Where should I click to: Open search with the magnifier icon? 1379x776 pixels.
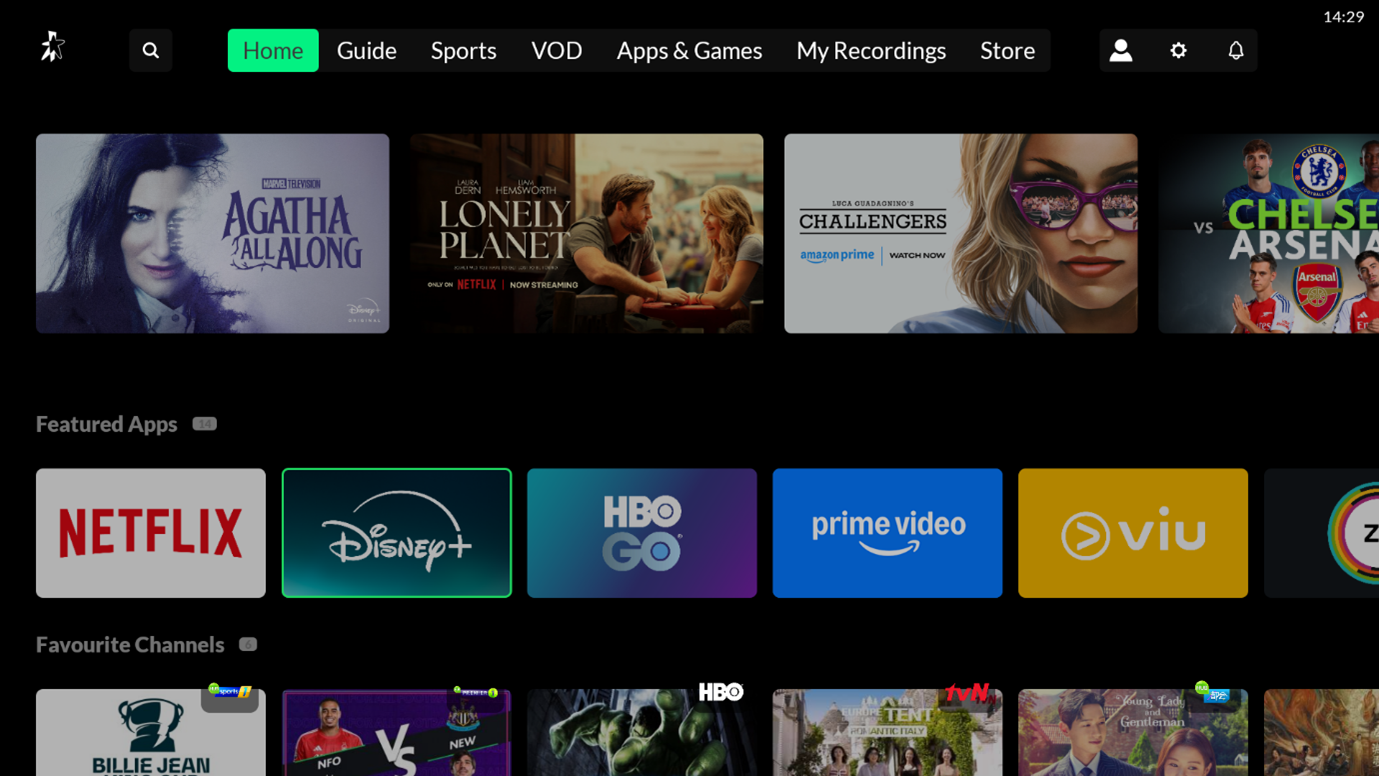[151, 50]
